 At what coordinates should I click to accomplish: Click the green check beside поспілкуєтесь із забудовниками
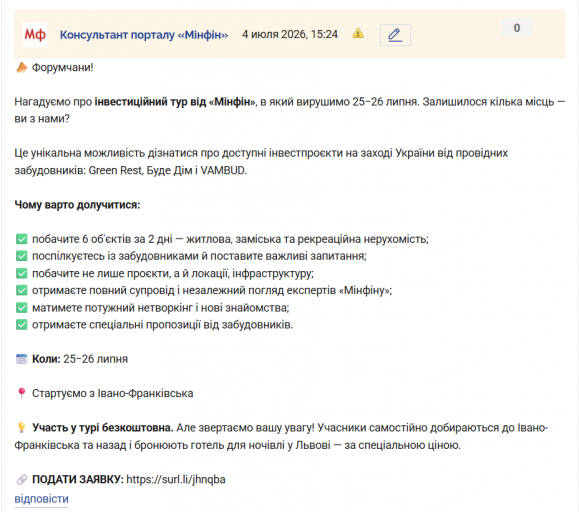[x=21, y=256]
